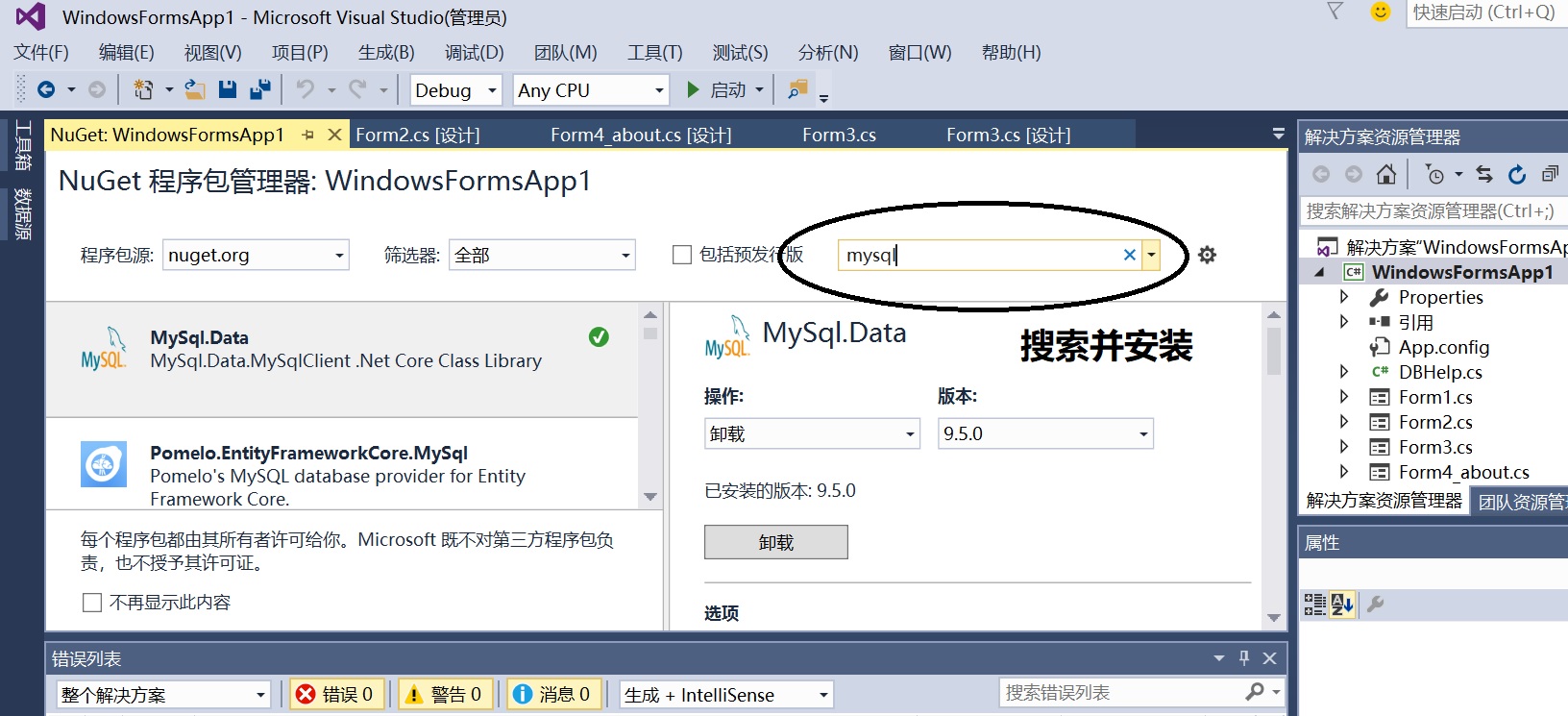Image resolution: width=1568 pixels, height=716 pixels.
Task: Click Solution Explorer Sync with Active Document icon
Action: [1484, 174]
